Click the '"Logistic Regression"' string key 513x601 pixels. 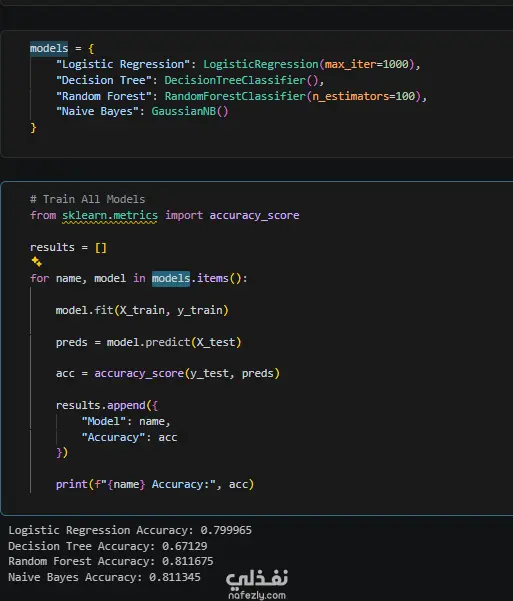coord(123,64)
